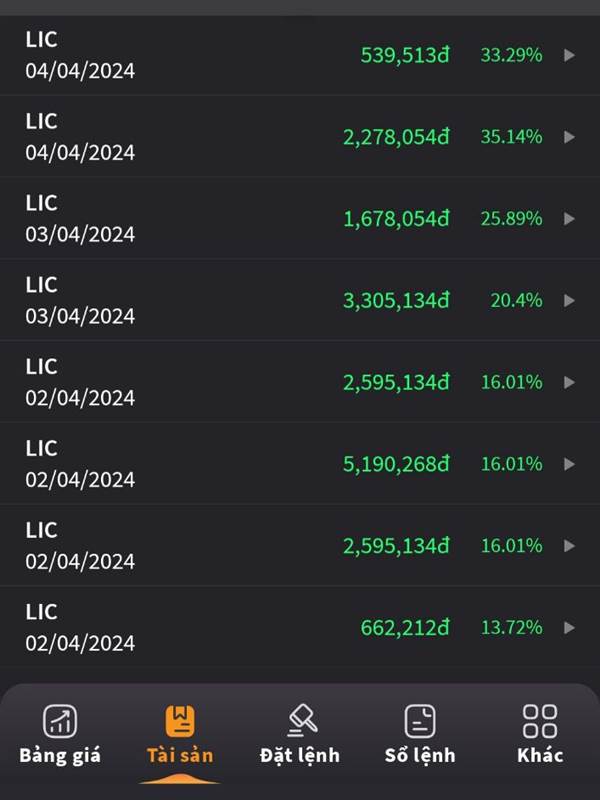Tap the Tài sản bookmark icon

(180, 721)
